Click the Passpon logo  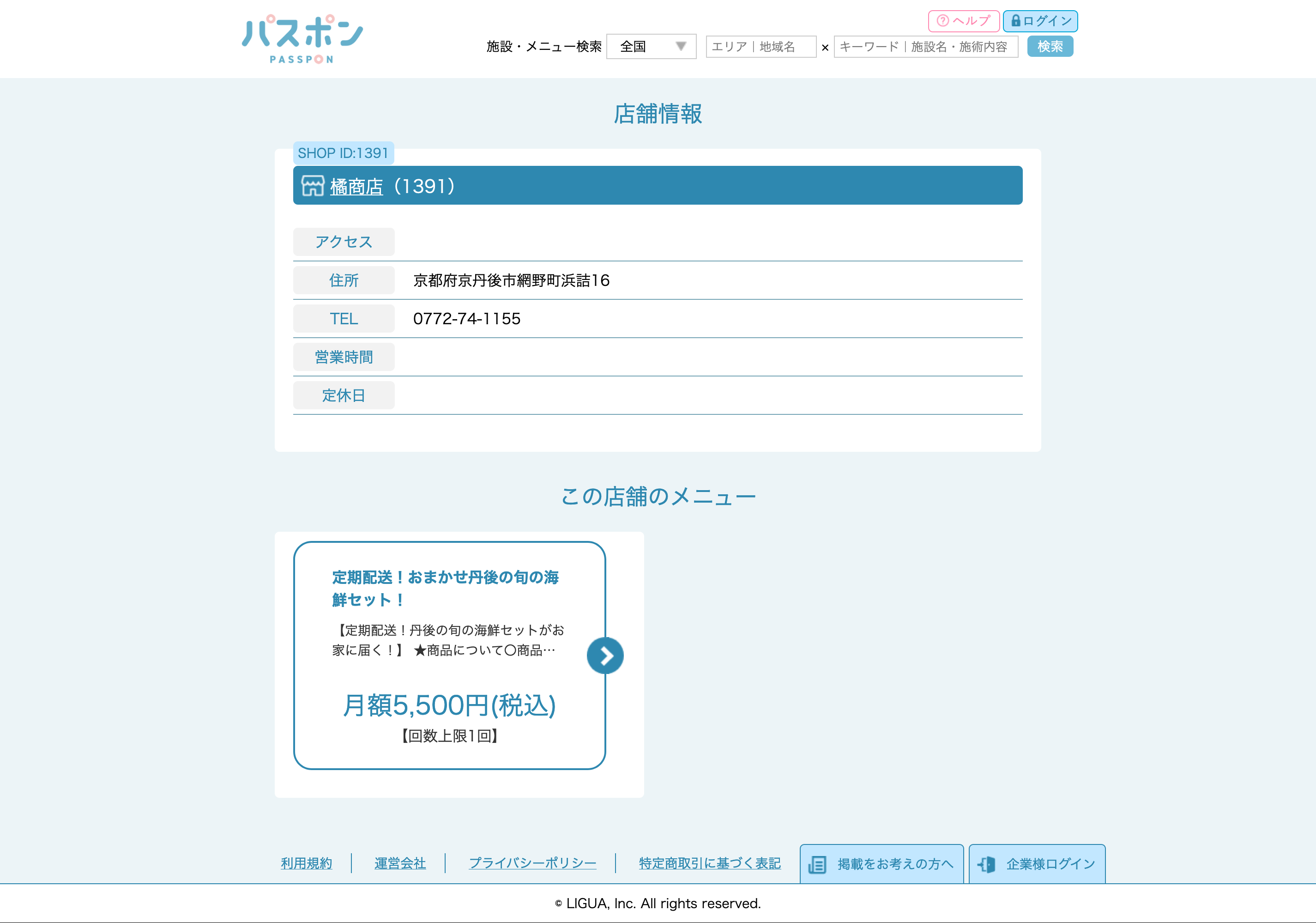click(302, 39)
